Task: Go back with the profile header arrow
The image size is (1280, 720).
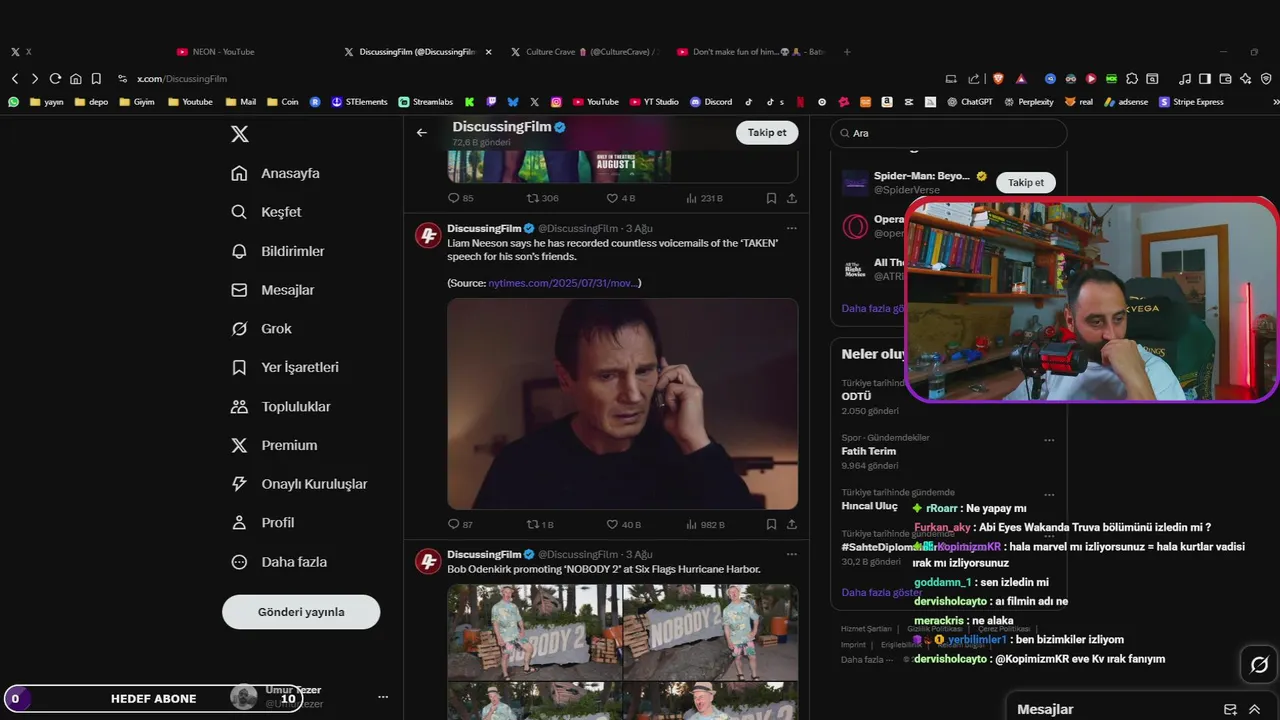Action: click(x=422, y=132)
